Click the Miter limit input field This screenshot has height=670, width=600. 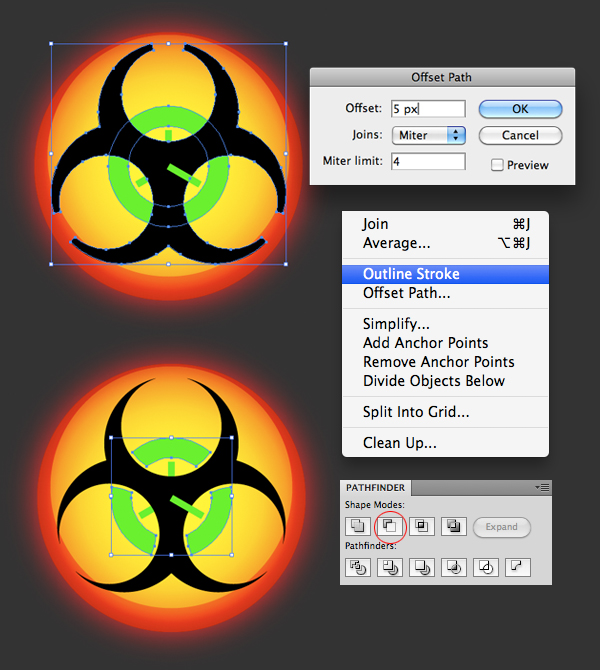(428, 161)
